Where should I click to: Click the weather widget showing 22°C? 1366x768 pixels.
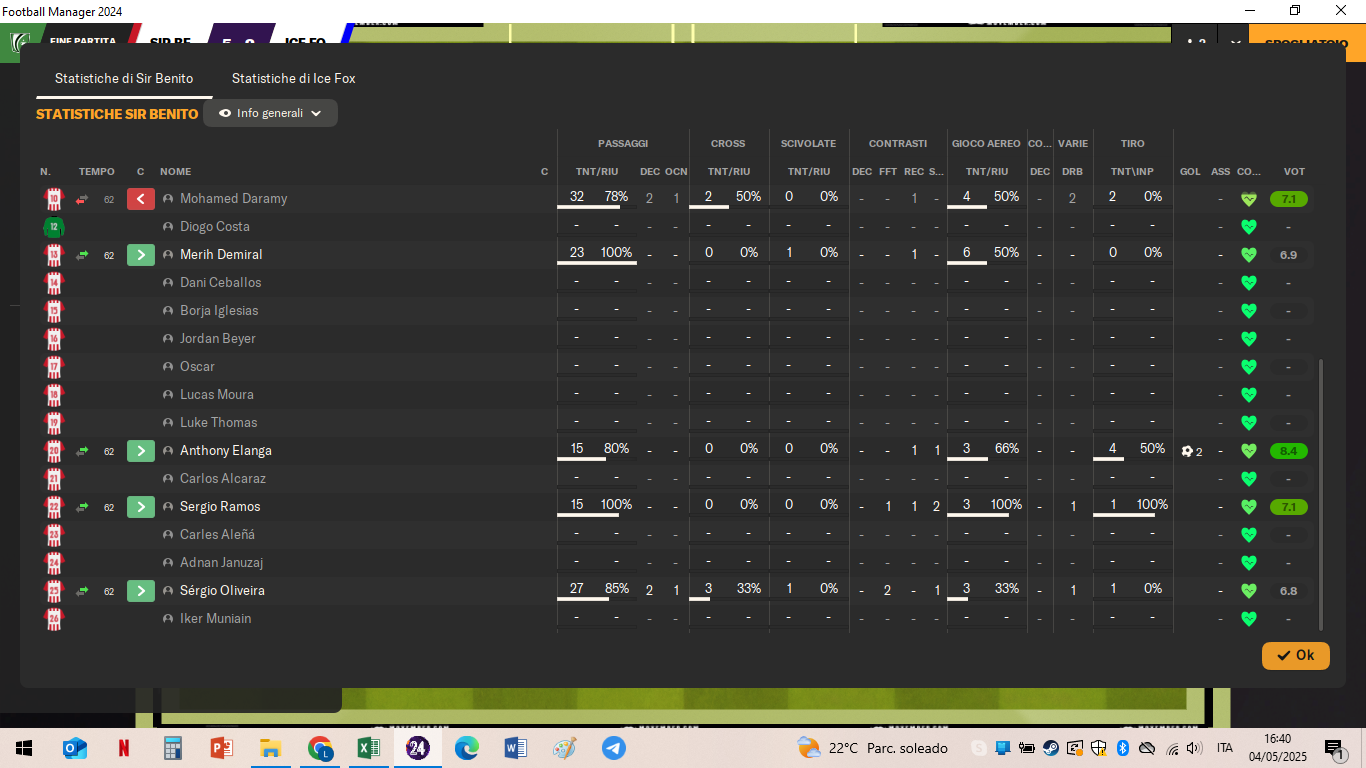coord(872,747)
